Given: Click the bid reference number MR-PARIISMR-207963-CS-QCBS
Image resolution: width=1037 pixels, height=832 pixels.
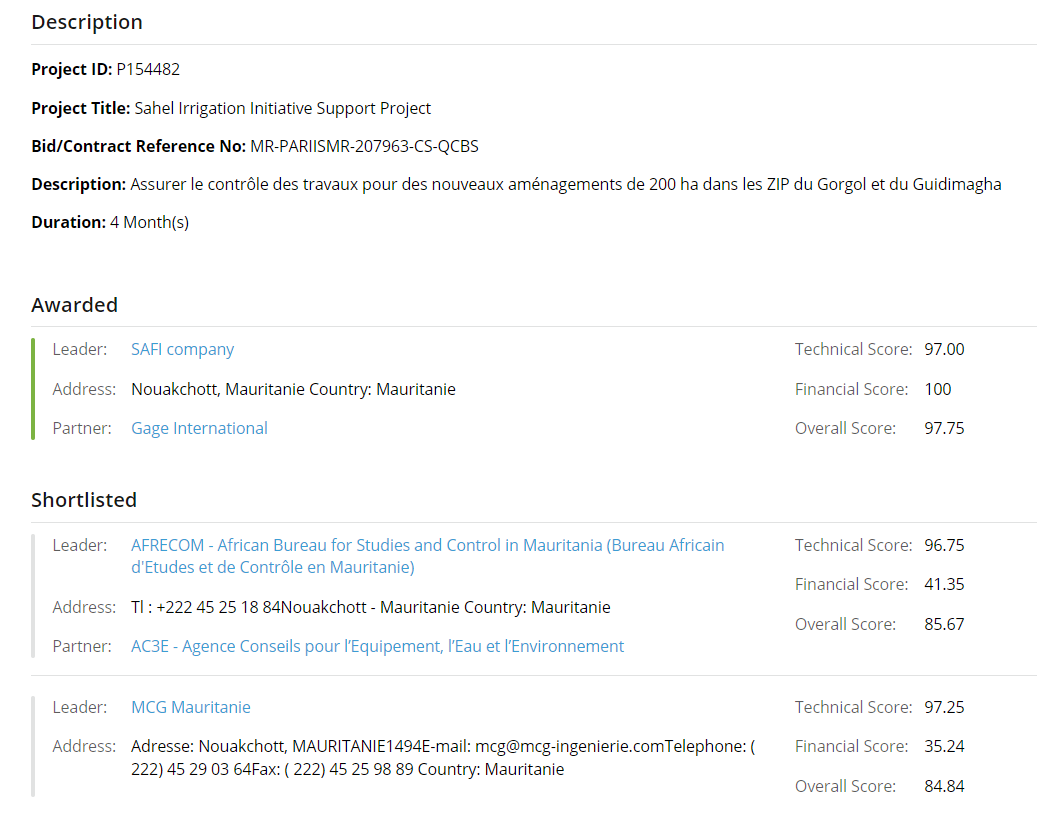Looking at the screenshot, I should click(x=364, y=146).
